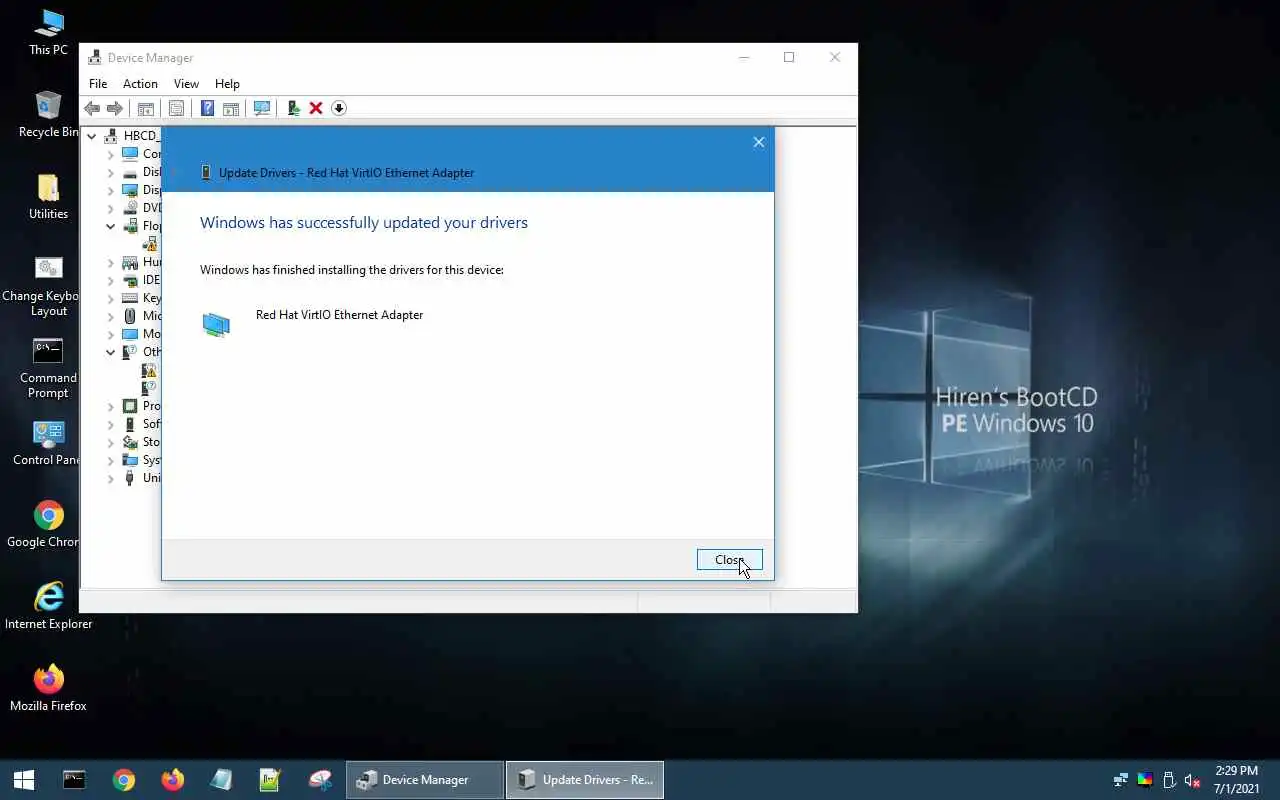Image resolution: width=1280 pixels, height=800 pixels.
Task: Click the Update device driver toolbar icon
Action: [293, 108]
